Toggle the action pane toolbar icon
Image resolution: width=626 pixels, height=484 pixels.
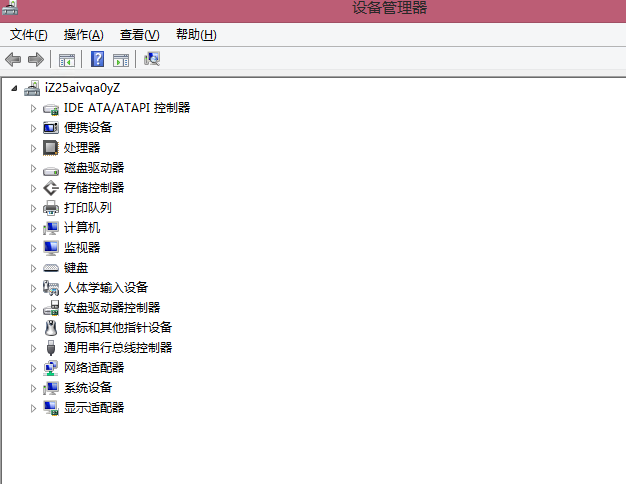pos(121,60)
